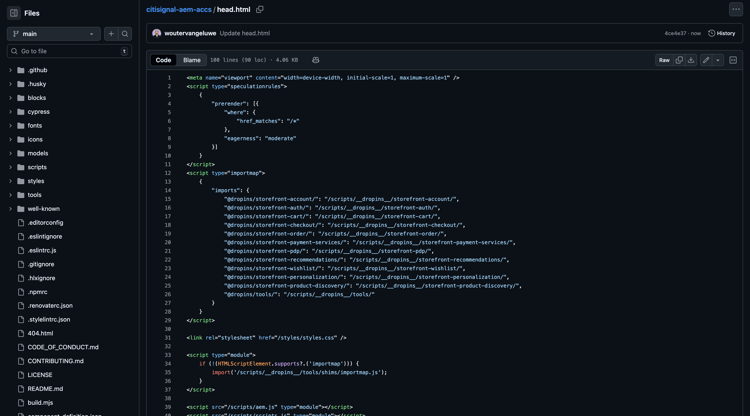Open the 404.html file
750x416 pixels.
point(40,333)
